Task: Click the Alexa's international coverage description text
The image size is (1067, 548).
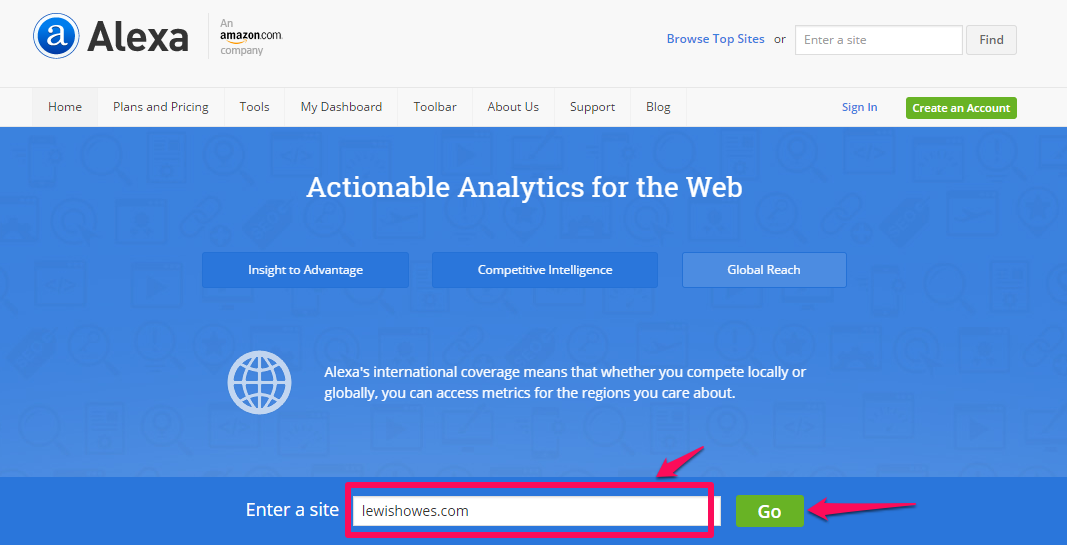Action: (565, 383)
